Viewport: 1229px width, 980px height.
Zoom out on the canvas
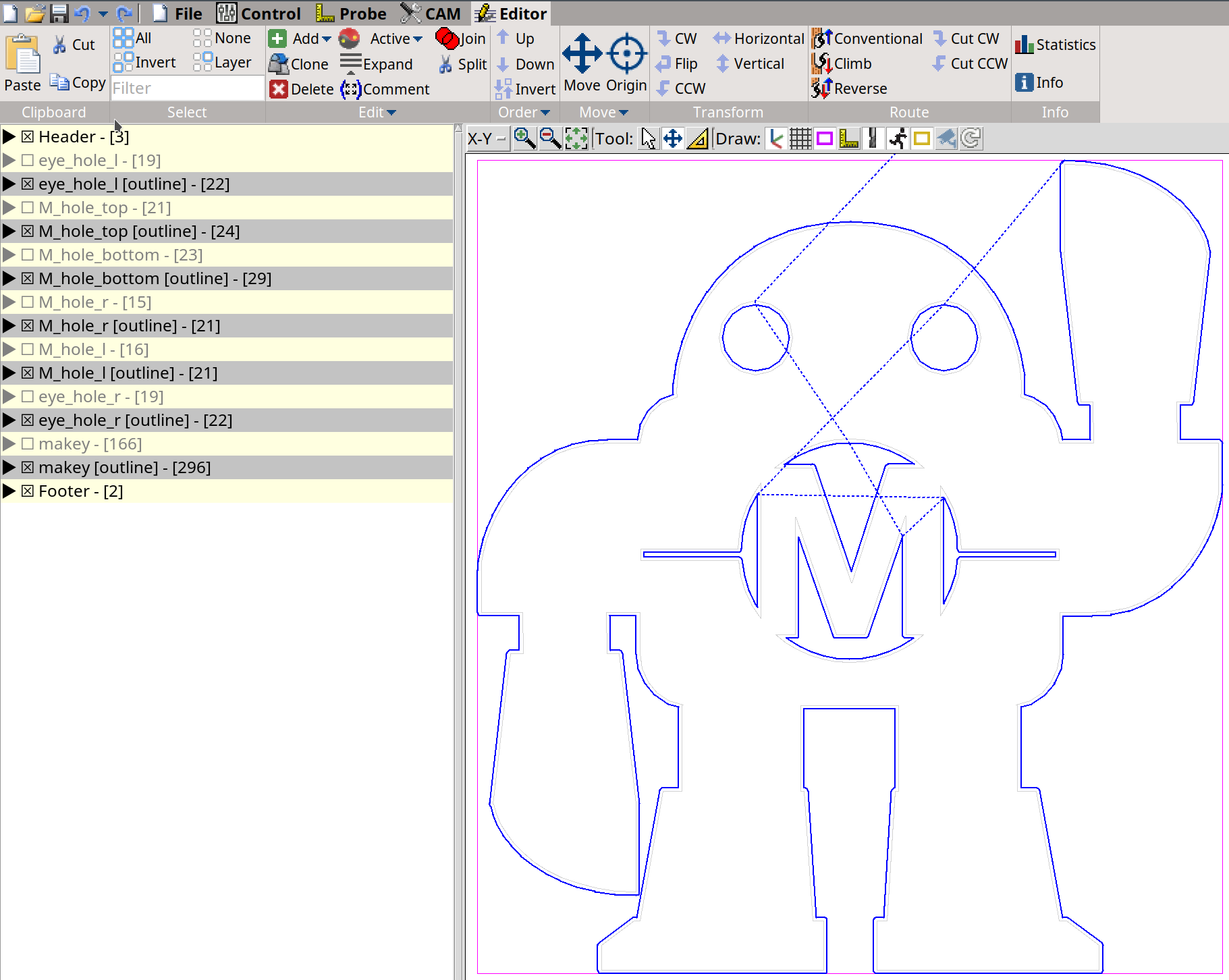point(550,138)
